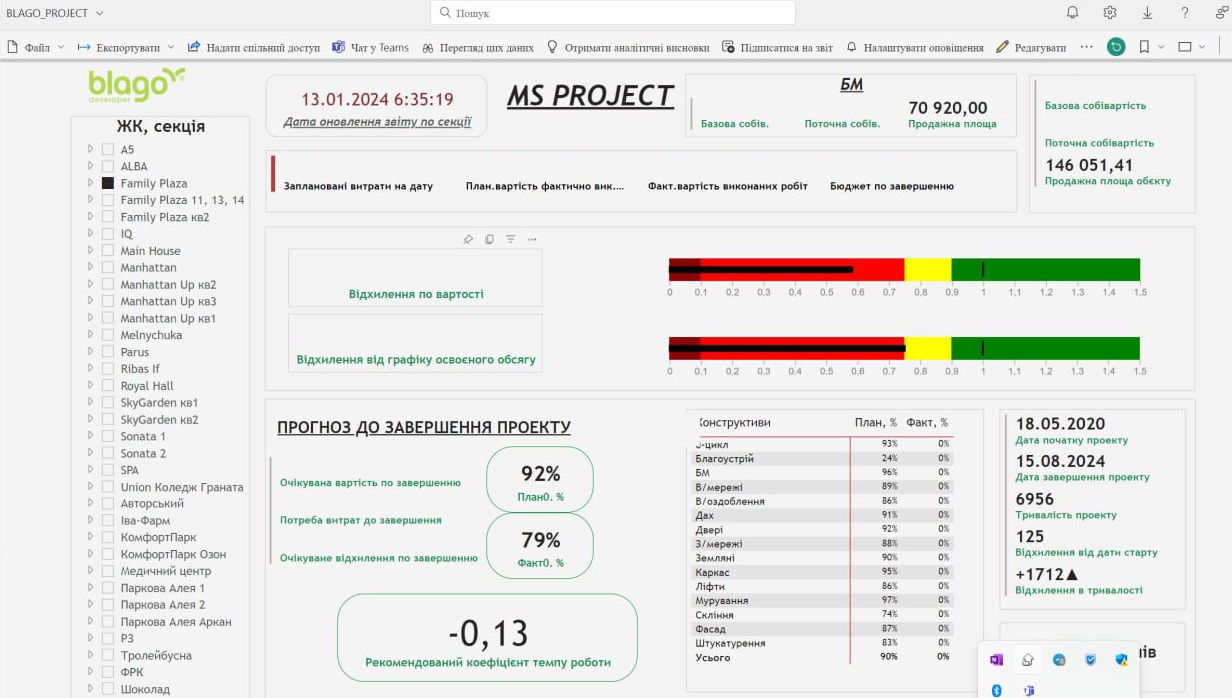Expand the Family Plaza 11, 13, 14 node
Viewport: 1232px width, 698px height.
91,200
